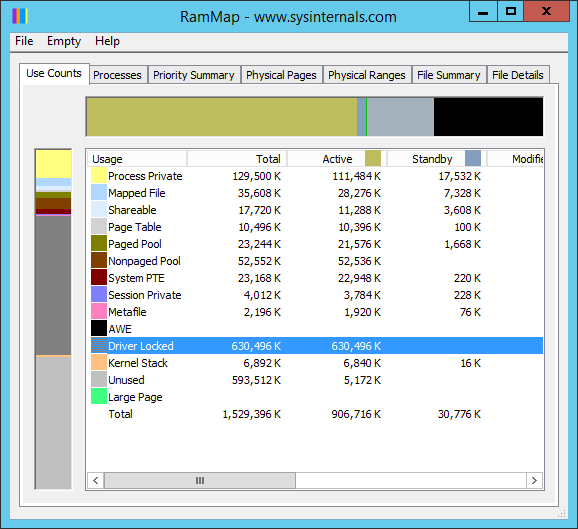Sort by the Modified column header
578x529 pixels.
click(515, 159)
